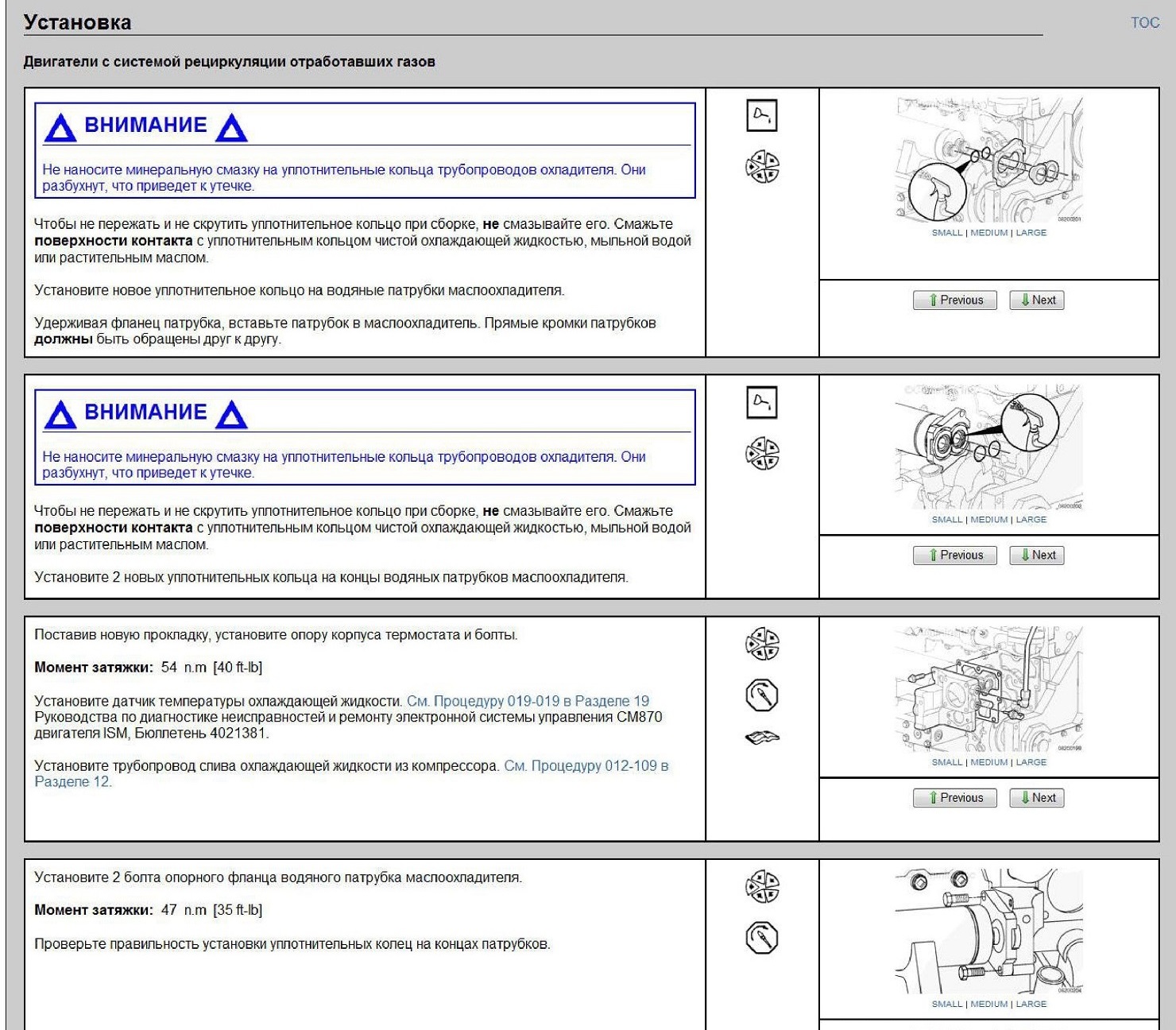Open link См. Процедуру 019-019 в Разделе 19

pyautogui.click(x=528, y=701)
